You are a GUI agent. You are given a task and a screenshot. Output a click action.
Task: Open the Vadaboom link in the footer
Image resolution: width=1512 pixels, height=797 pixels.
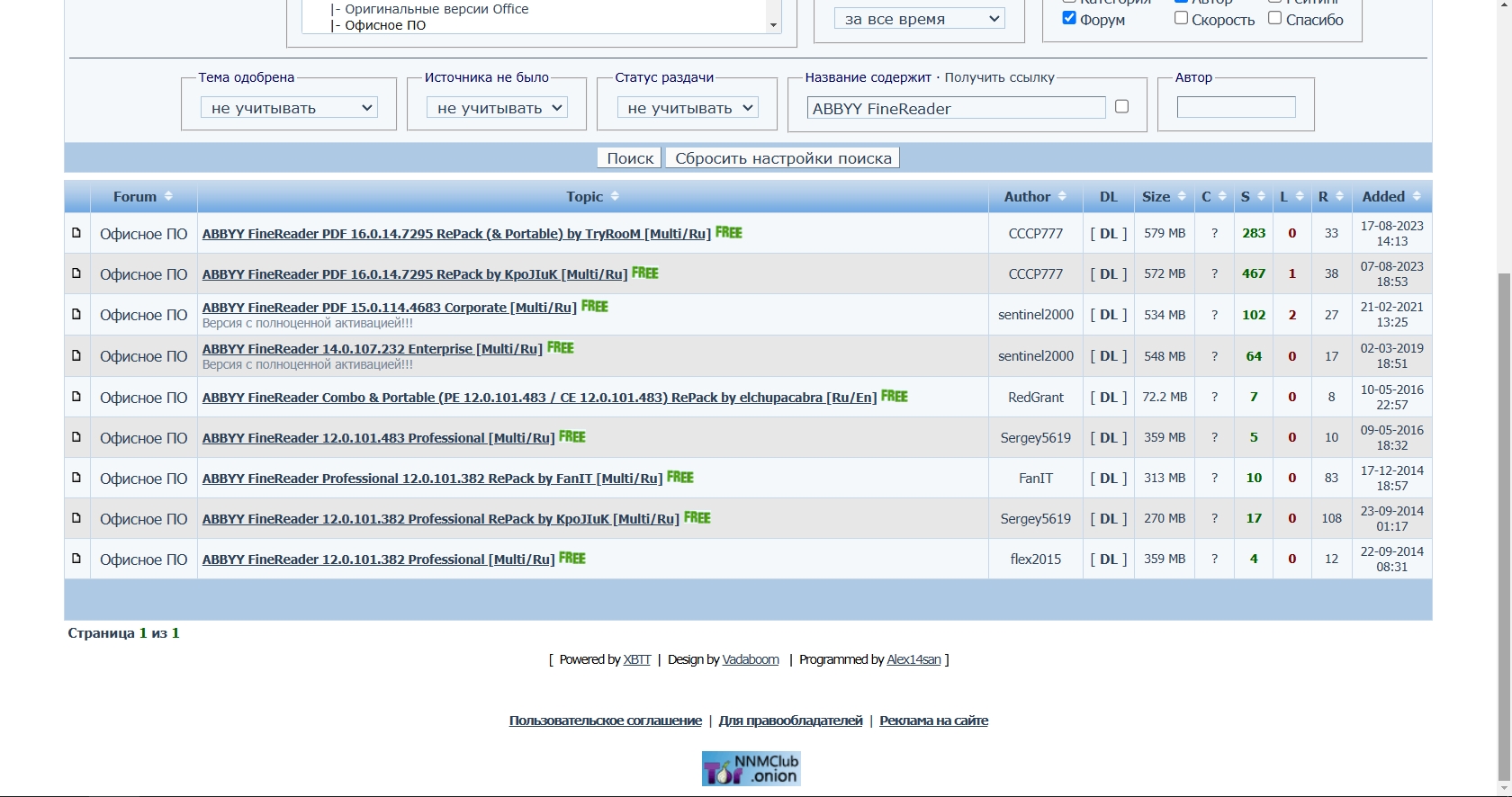coord(751,659)
